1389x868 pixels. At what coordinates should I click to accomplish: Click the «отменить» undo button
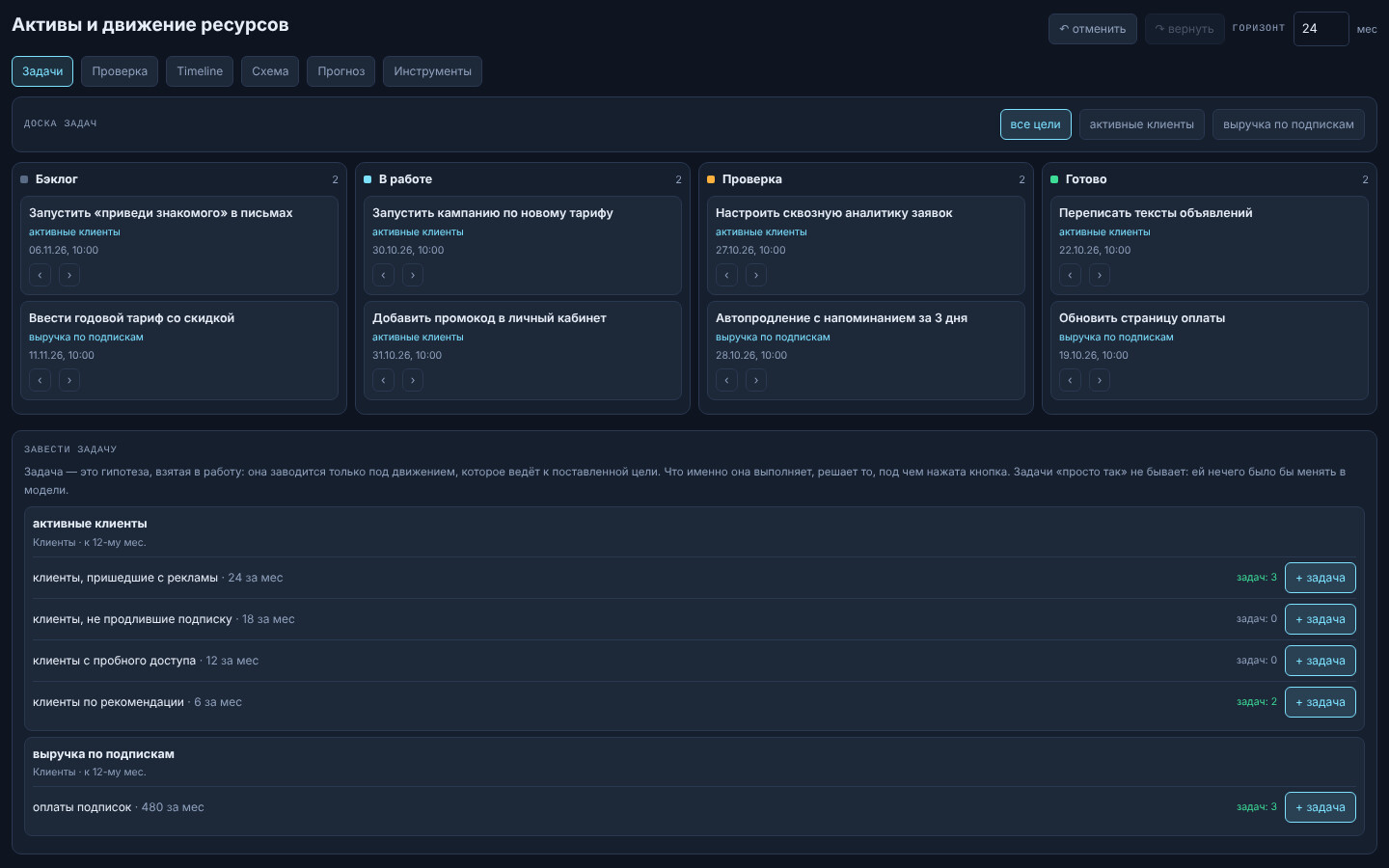click(1093, 29)
